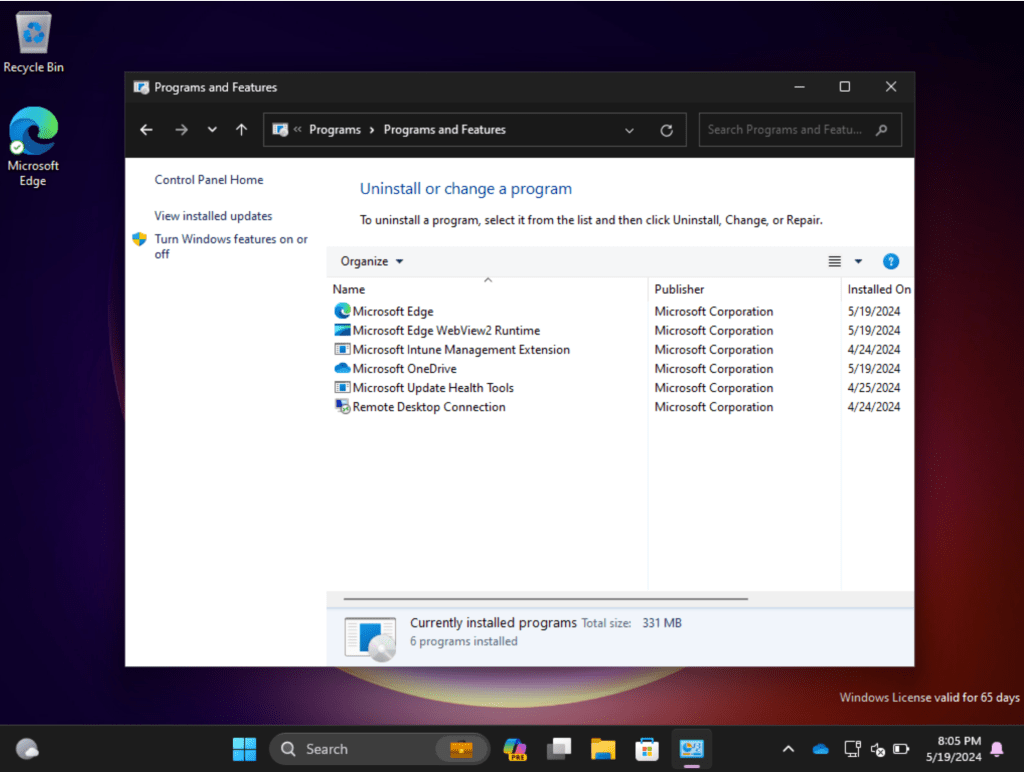Show hidden icons in system tray

click(x=788, y=748)
